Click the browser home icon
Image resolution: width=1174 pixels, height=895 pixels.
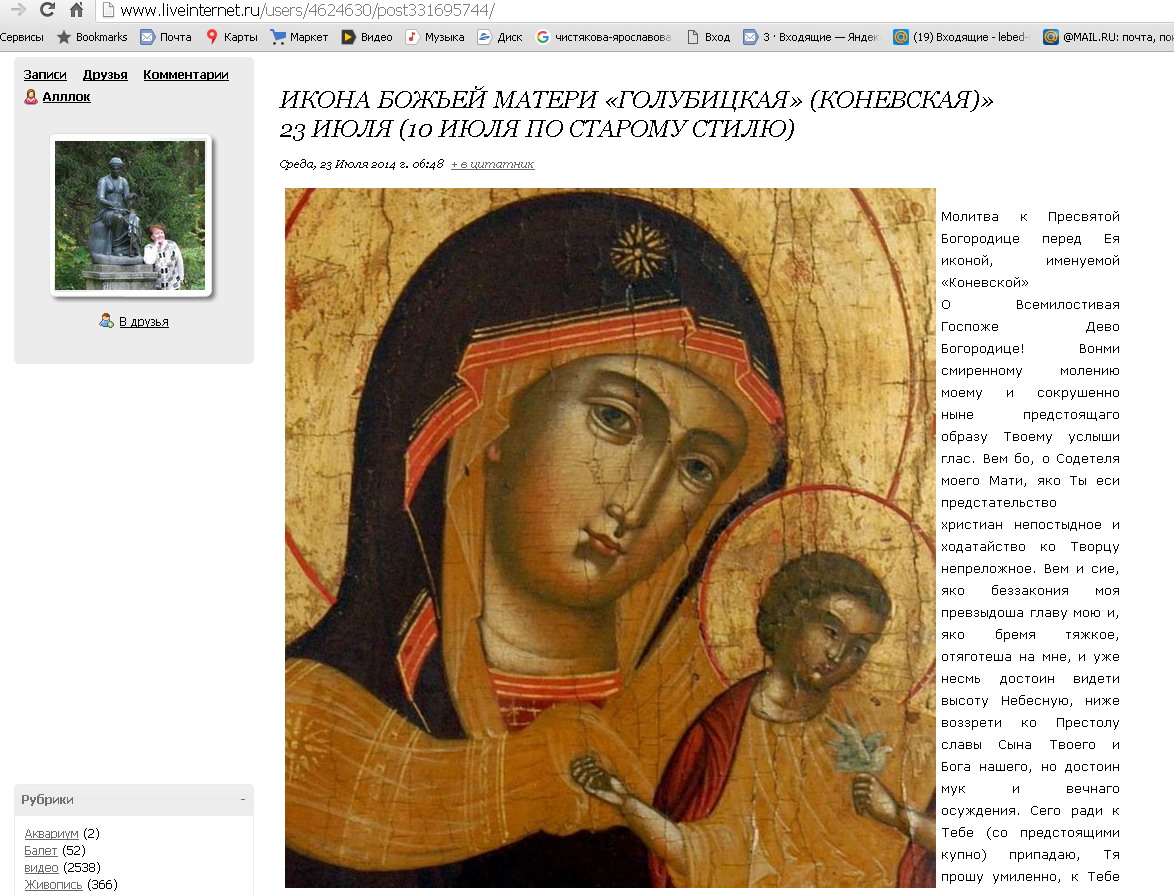click(76, 10)
